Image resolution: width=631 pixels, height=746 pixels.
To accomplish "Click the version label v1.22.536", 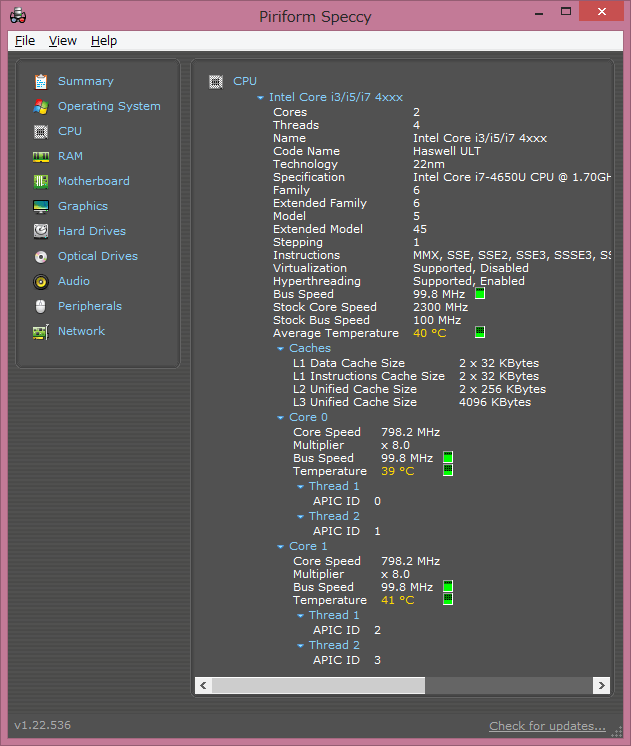I will point(42,725).
